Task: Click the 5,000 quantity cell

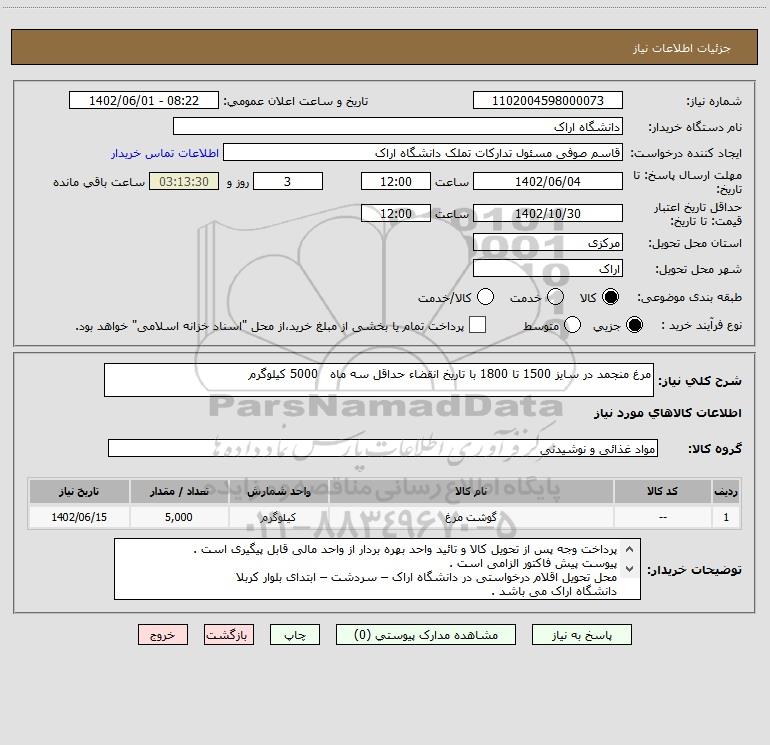Action: pos(179,517)
